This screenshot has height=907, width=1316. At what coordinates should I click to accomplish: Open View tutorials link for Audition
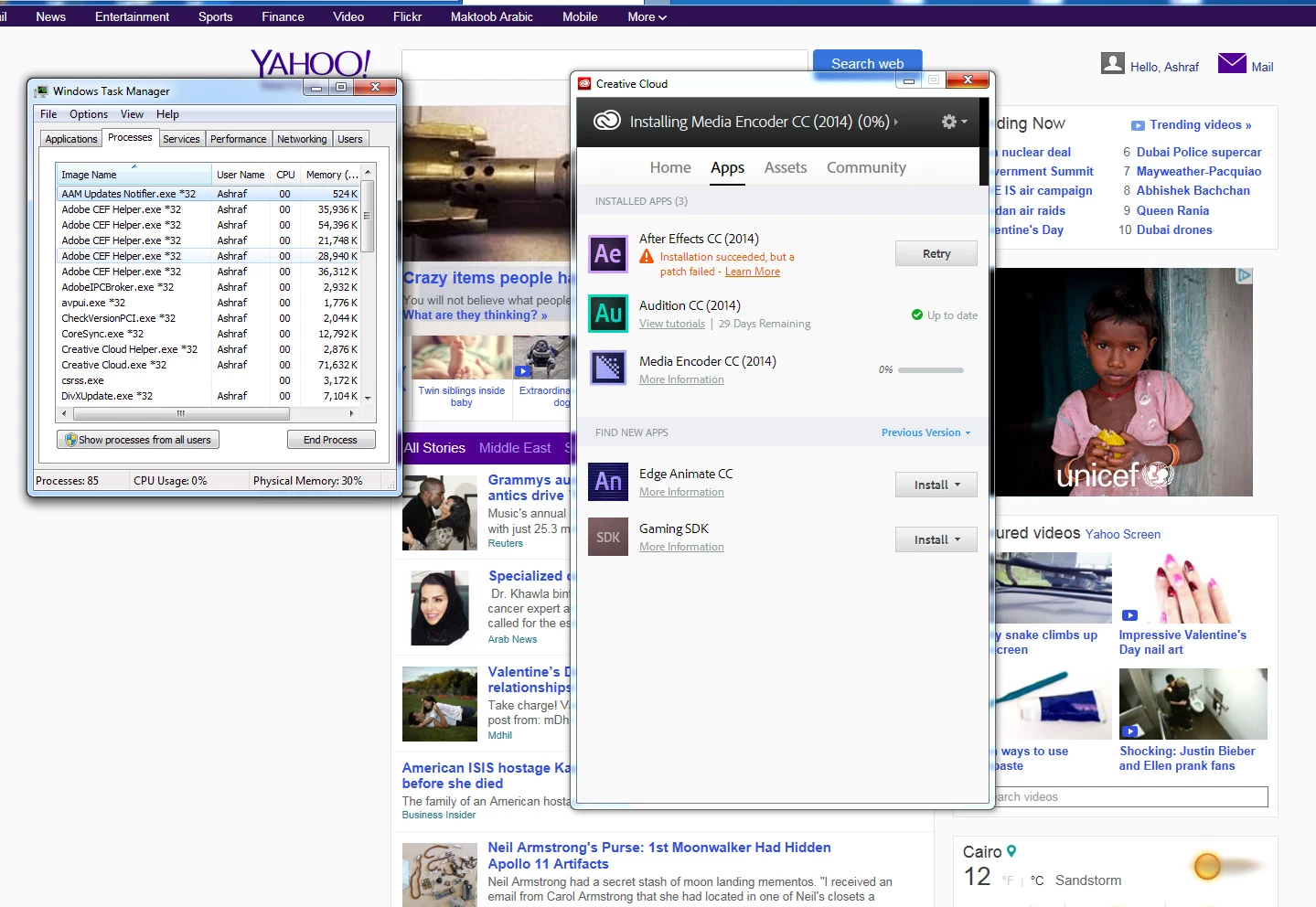(x=672, y=324)
